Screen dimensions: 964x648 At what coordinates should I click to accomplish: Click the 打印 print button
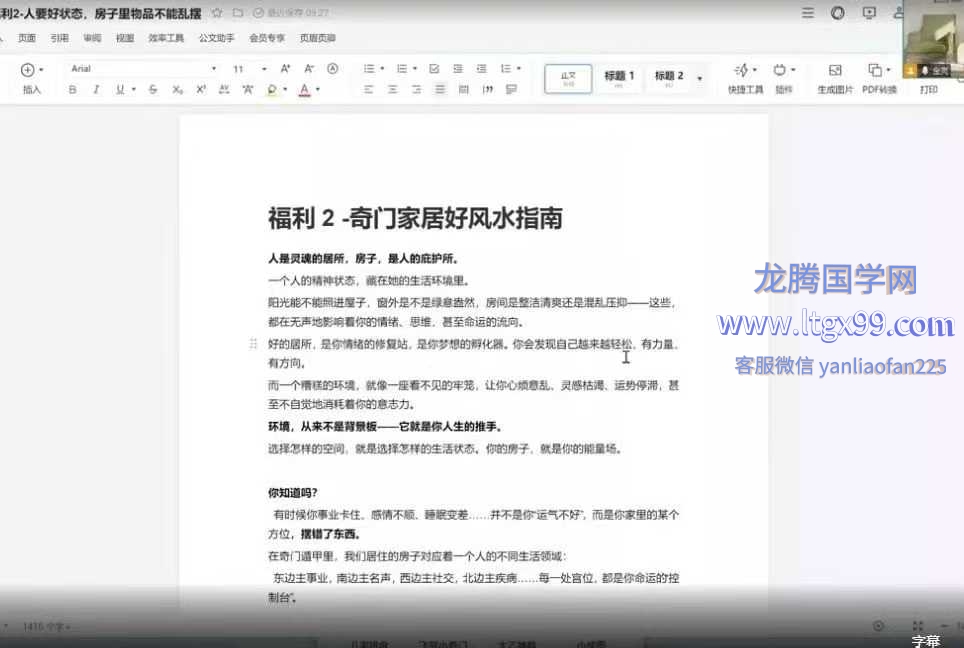928,89
